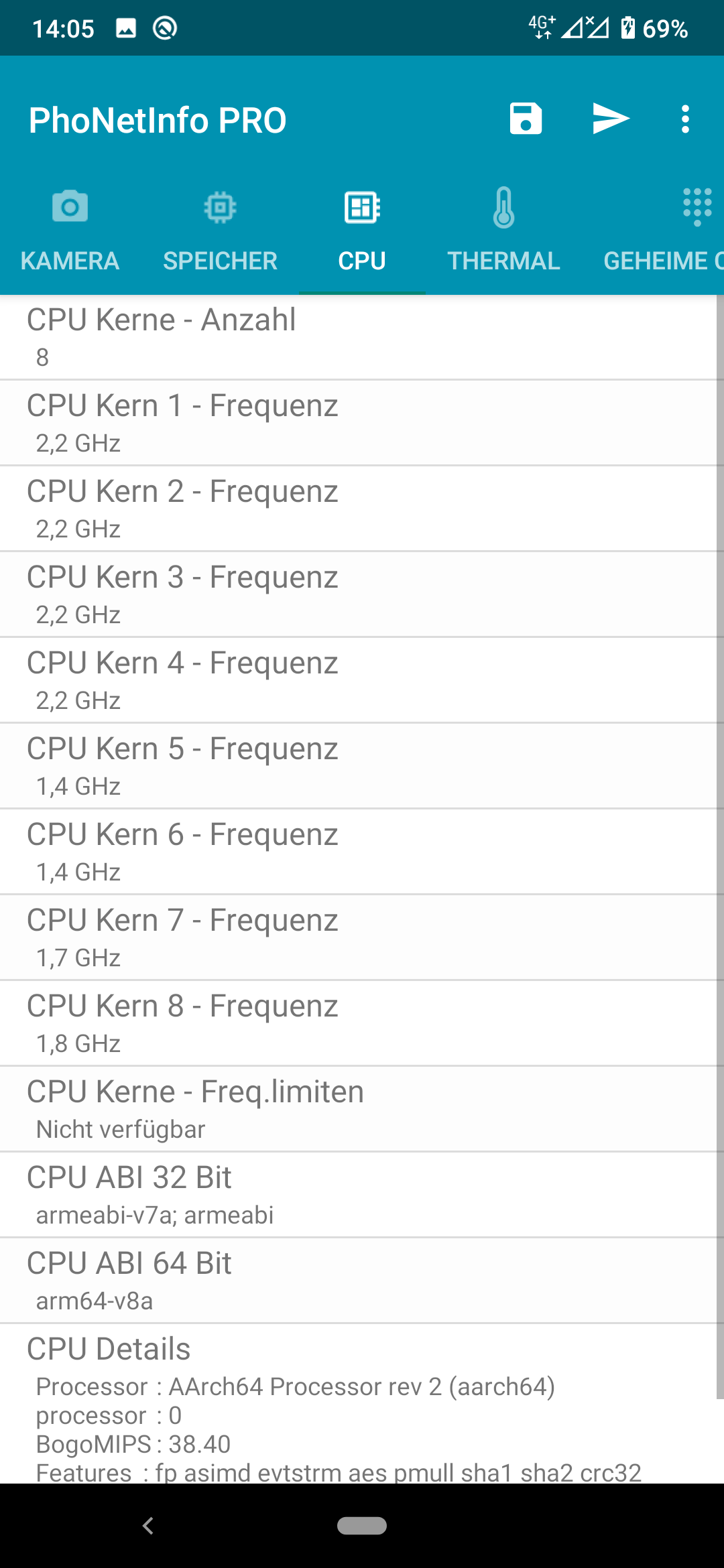724x1568 pixels.
Task: Tap the memory chip Speicher icon
Action: click(220, 207)
